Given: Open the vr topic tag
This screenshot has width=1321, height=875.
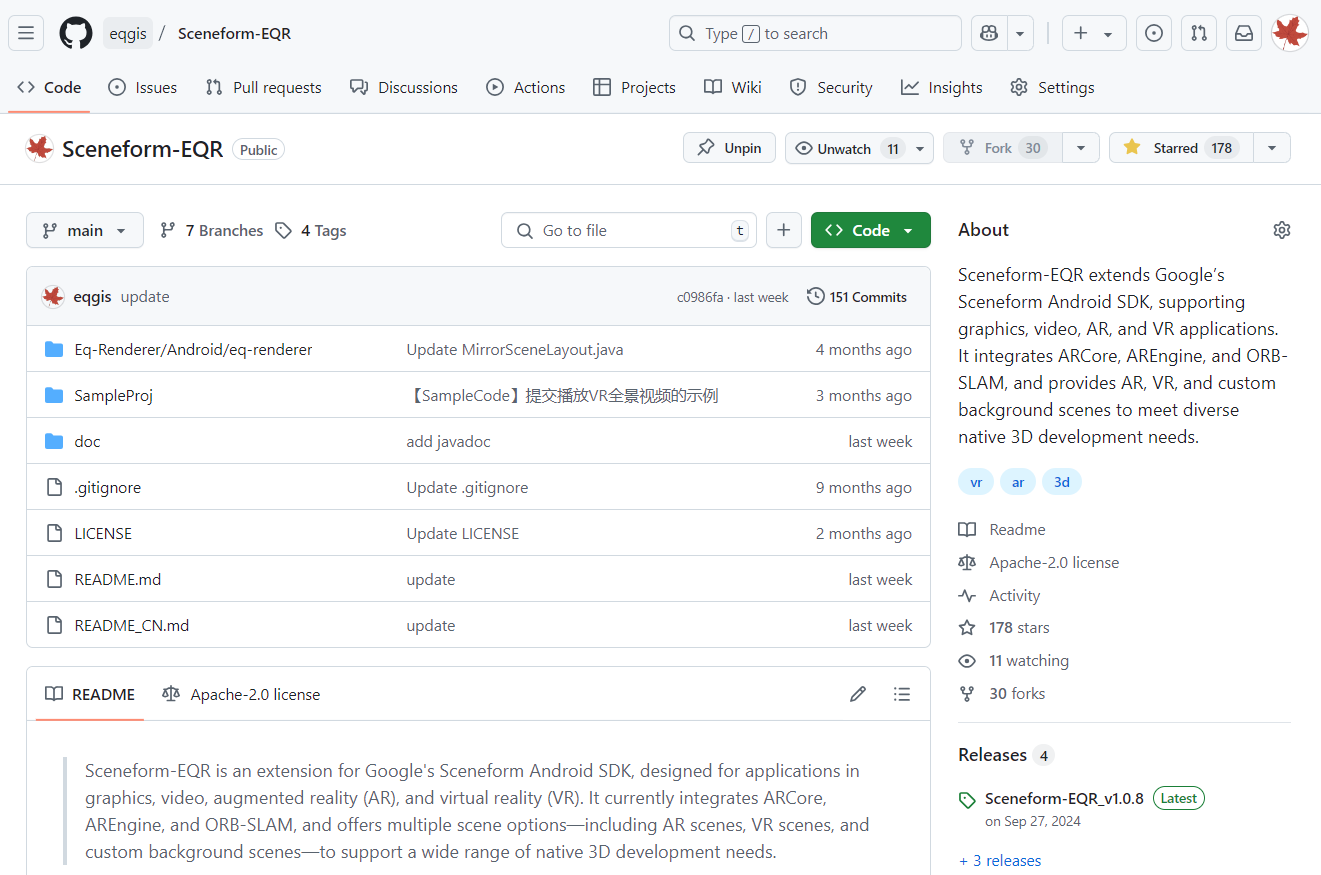Looking at the screenshot, I should [x=976, y=482].
